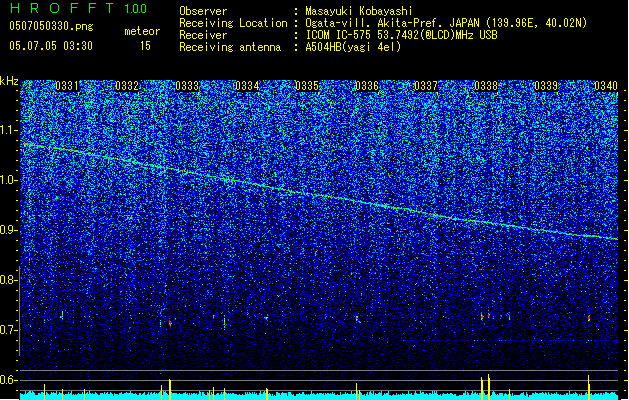Image resolution: width=629 pixels, height=400 pixels.
Task: Click antenna value A504HB(yagi 4el)
Action: coord(353,47)
